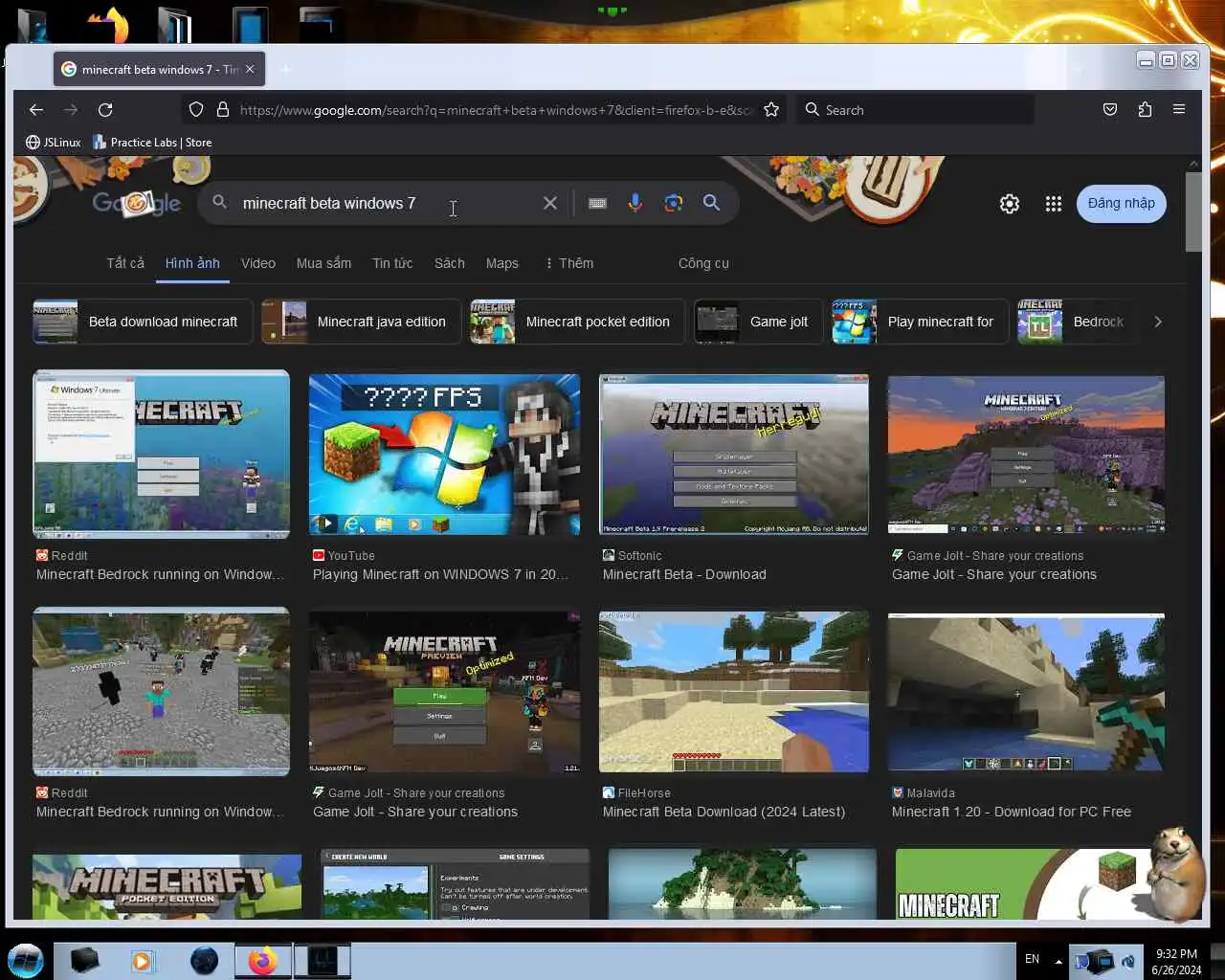Select the Game jolt filter chip
The height and width of the screenshot is (980, 1225).
coord(758,322)
